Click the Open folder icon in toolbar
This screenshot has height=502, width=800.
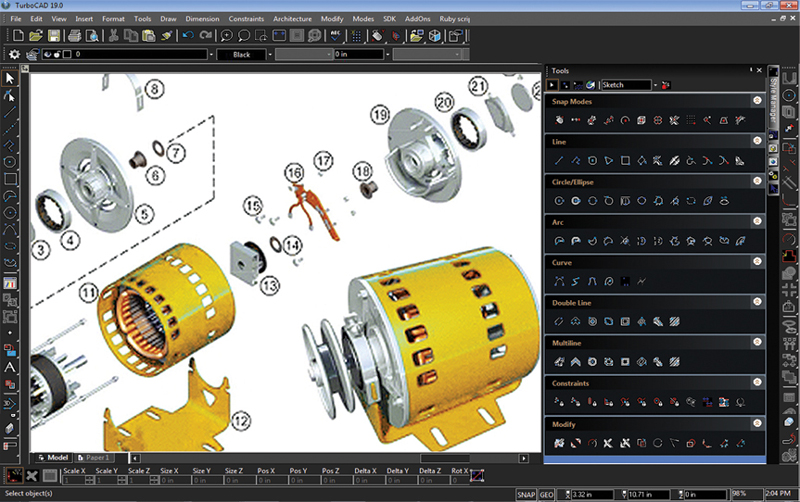point(35,35)
